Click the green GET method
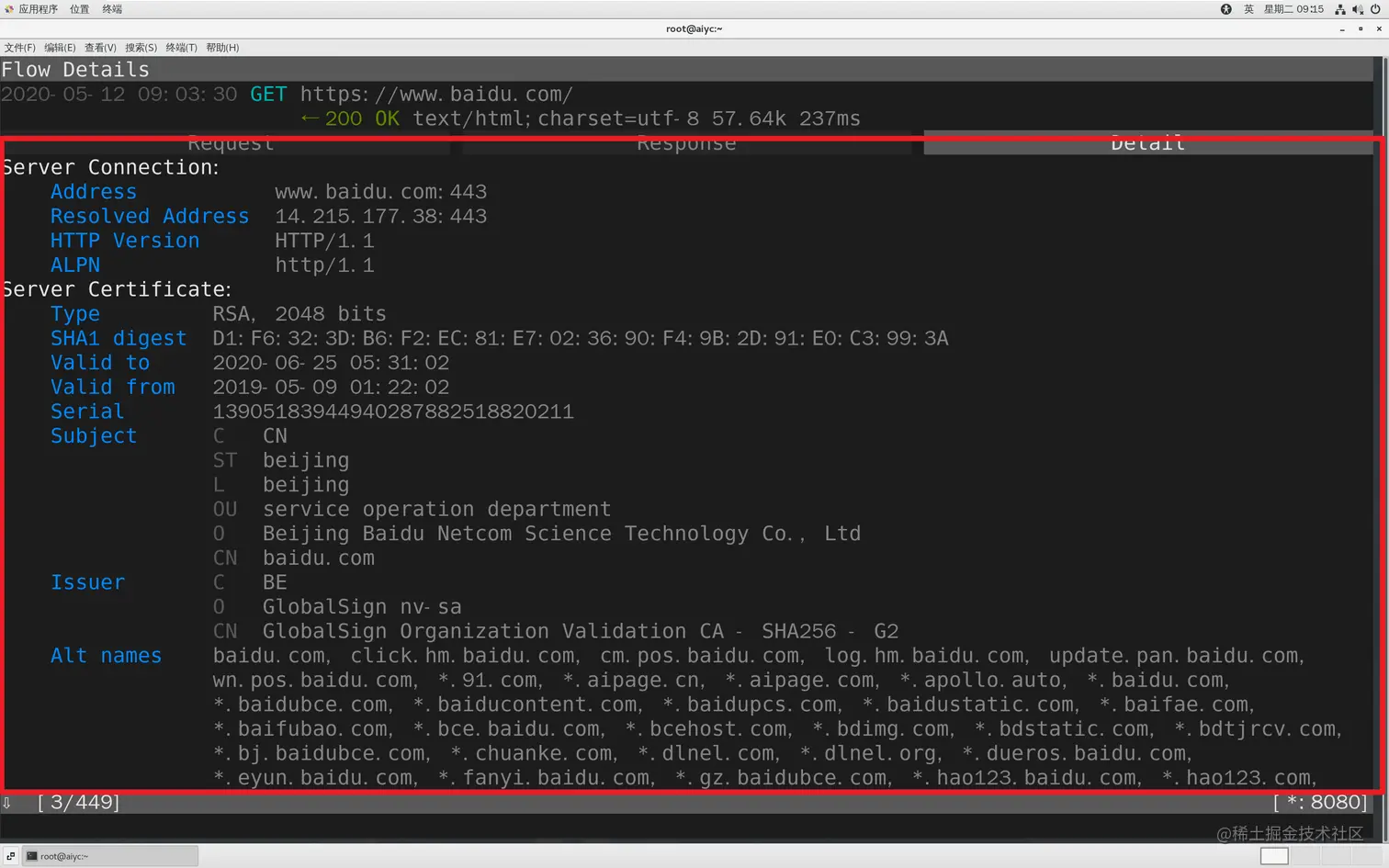Viewport: 1389px width, 868px height. [x=268, y=95]
